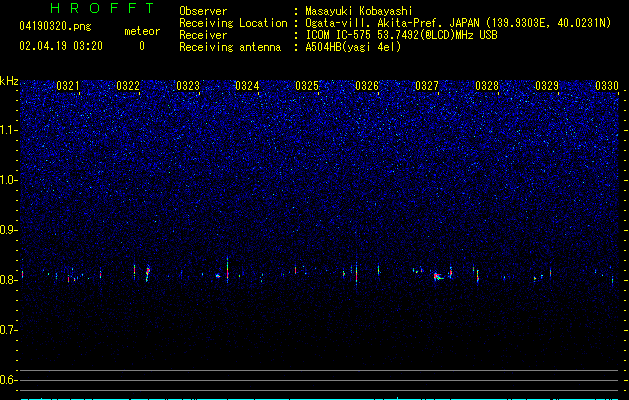Viewport: 629px width, 400px height.
Task: Click the 0.7 kHz axis label
Action: coord(8,330)
